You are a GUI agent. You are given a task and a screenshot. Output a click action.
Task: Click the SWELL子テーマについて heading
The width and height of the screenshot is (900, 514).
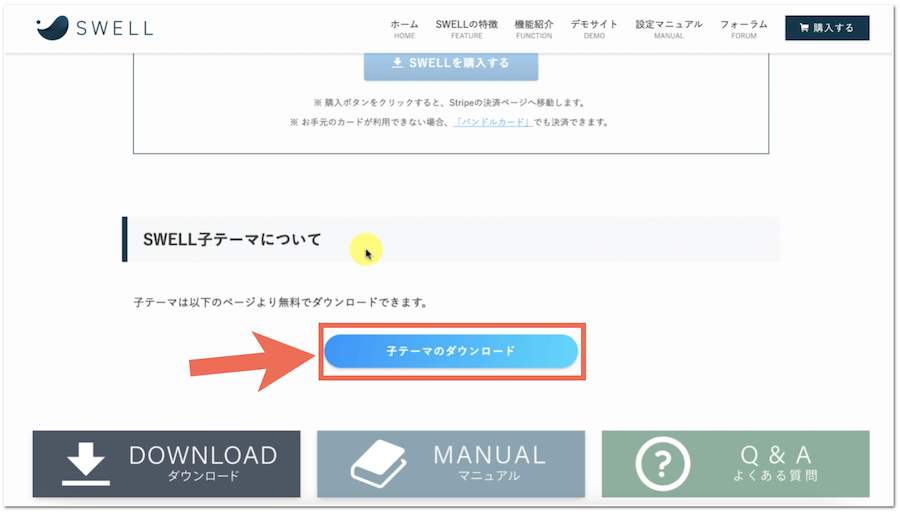pos(232,240)
